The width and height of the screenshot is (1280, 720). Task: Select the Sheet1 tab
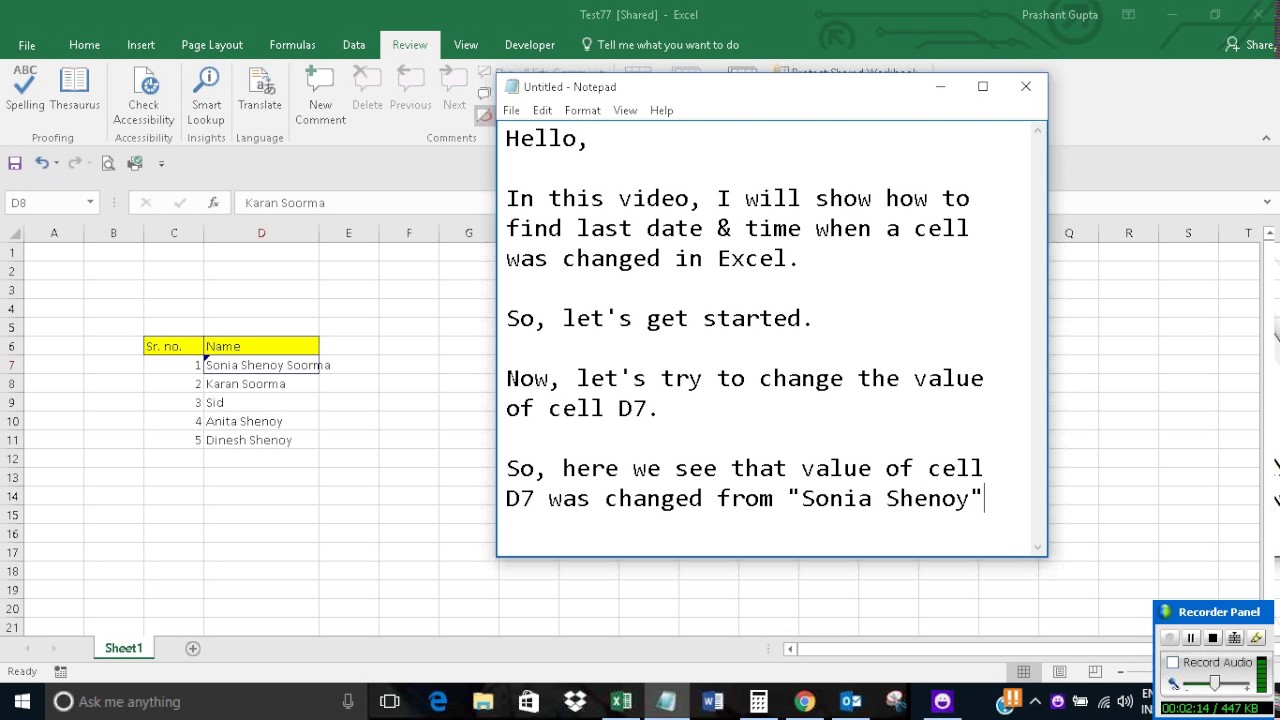(124, 648)
